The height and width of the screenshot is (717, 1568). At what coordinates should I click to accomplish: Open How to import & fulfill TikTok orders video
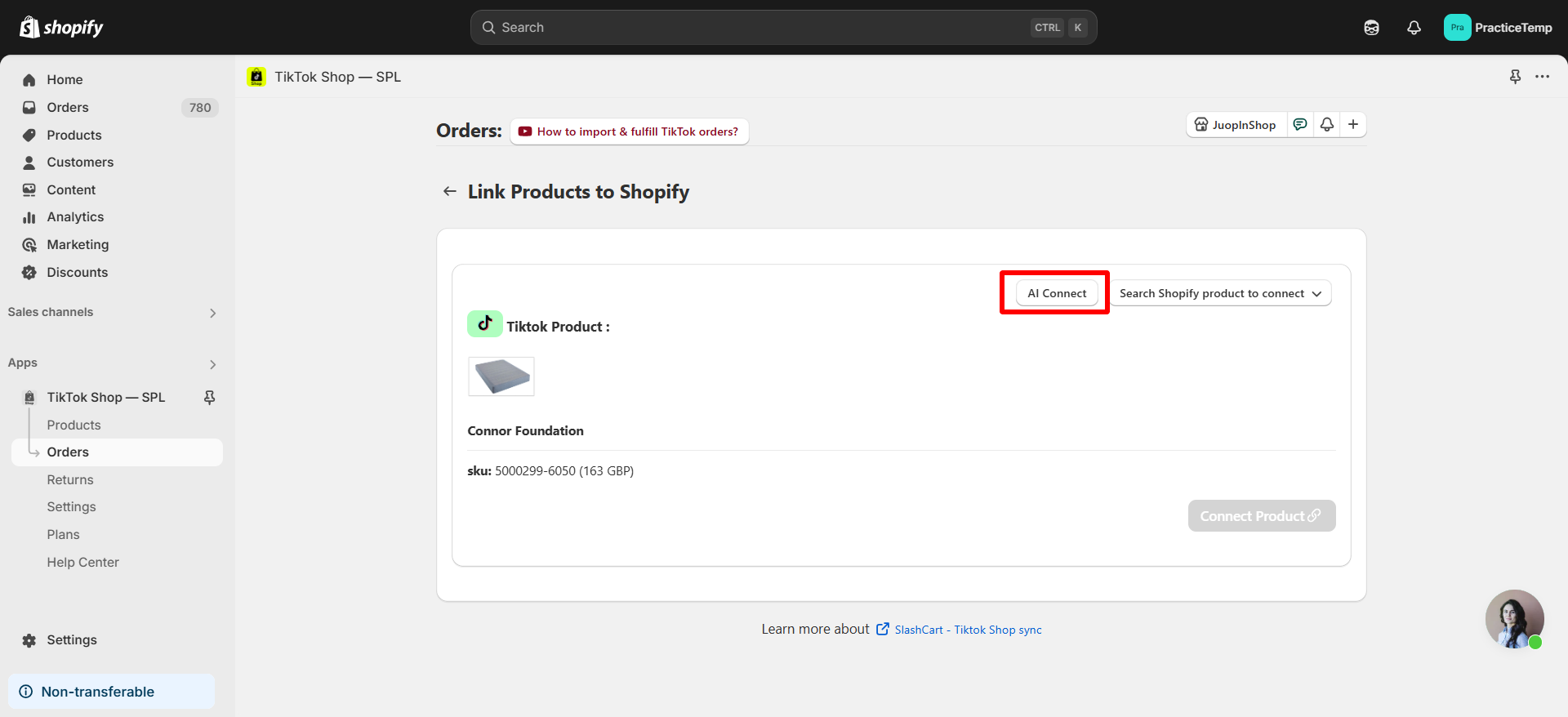tap(629, 131)
